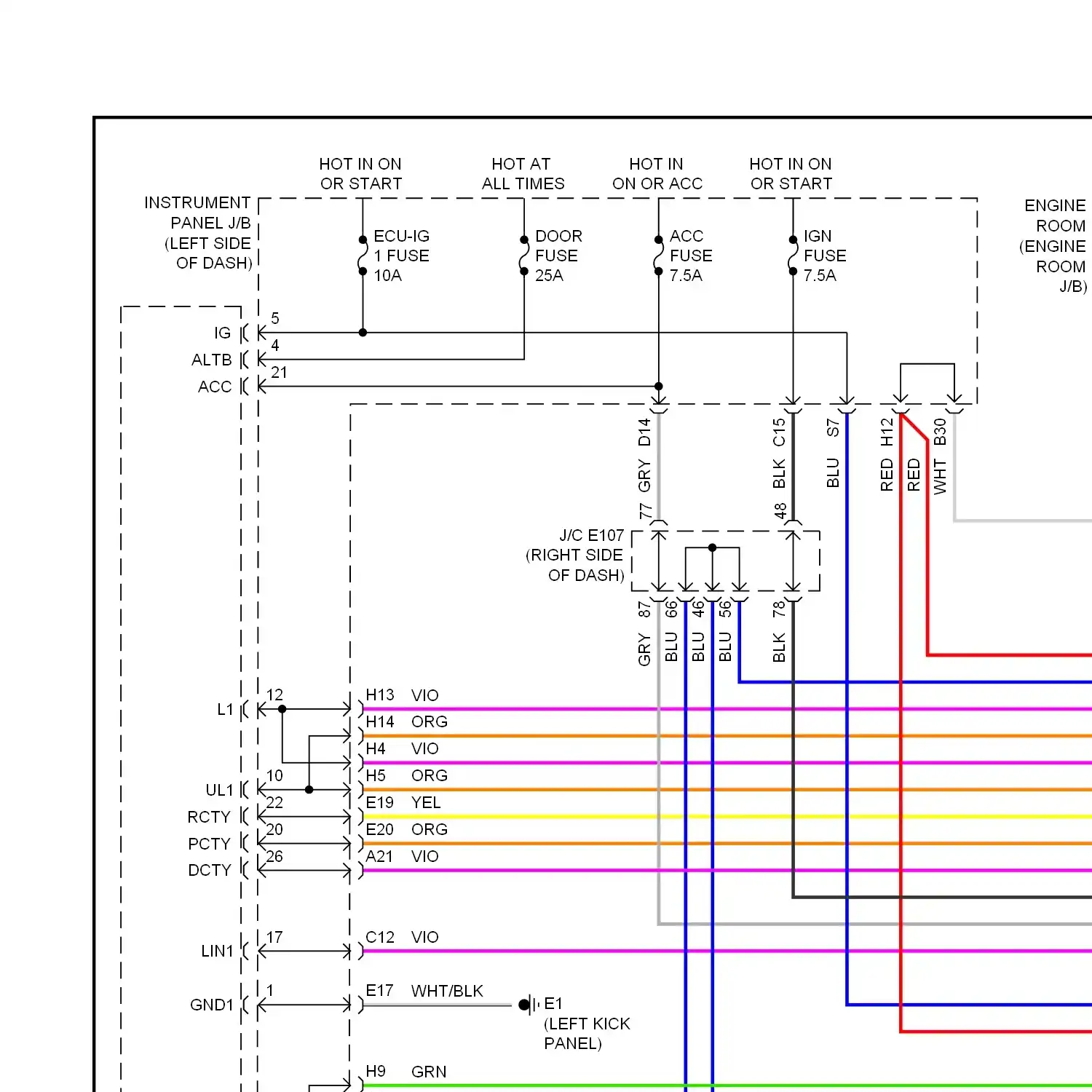The height and width of the screenshot is (1092, 1092).
Task: Select pin number 21 at ACC terminal
Action: [x=279, y=373]
